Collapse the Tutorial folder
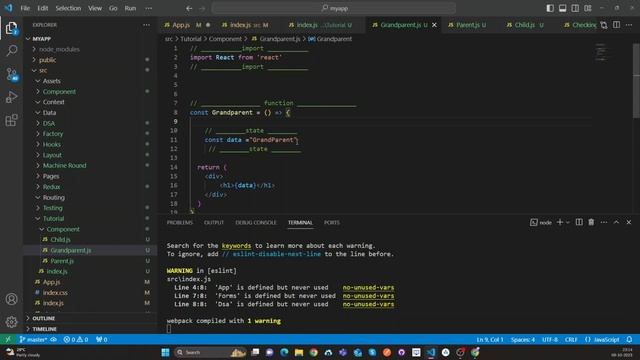 pyautogui.click(x=53, y=218)
